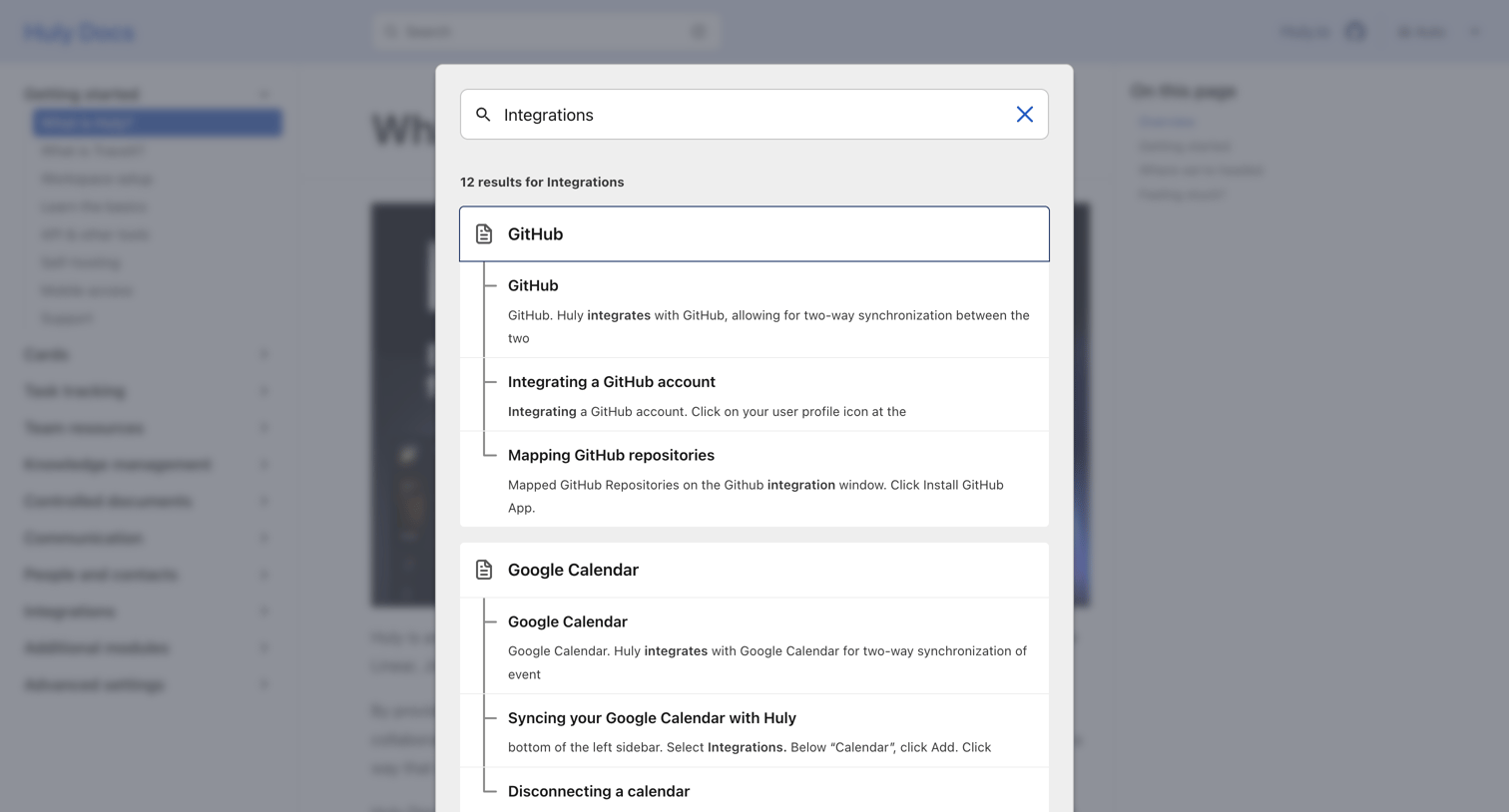Click the magnifier icon in the search box

[x=483, y=115]
